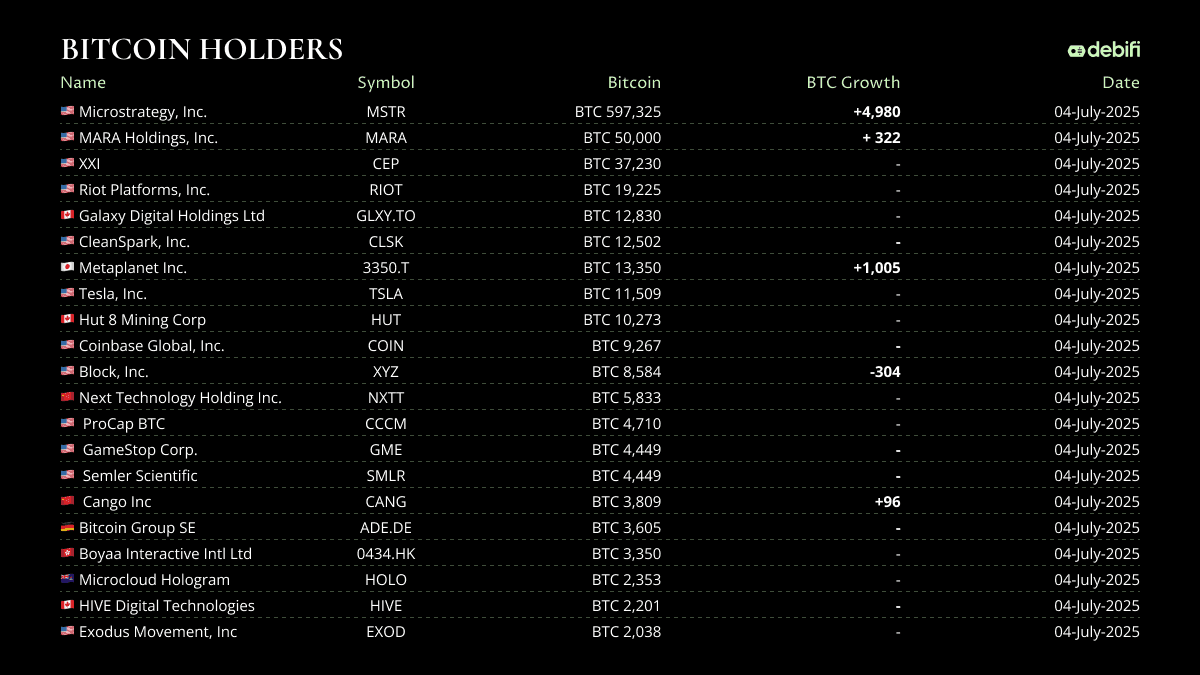Click the Bitcoin column header

(634, 83)
